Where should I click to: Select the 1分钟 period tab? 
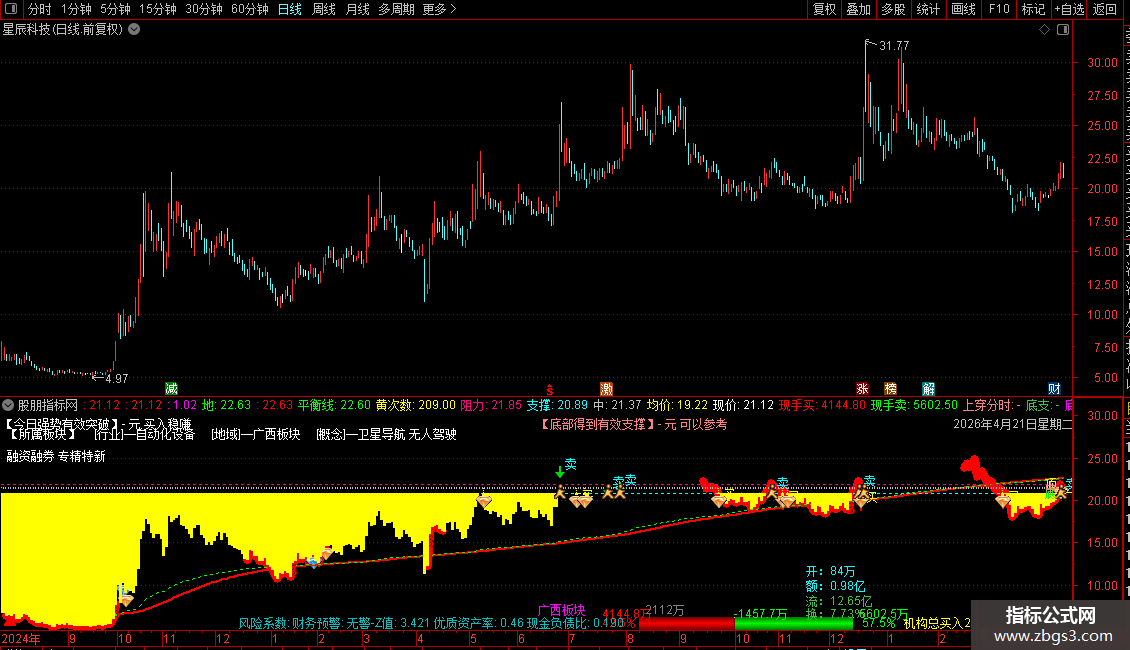(76, 9)
